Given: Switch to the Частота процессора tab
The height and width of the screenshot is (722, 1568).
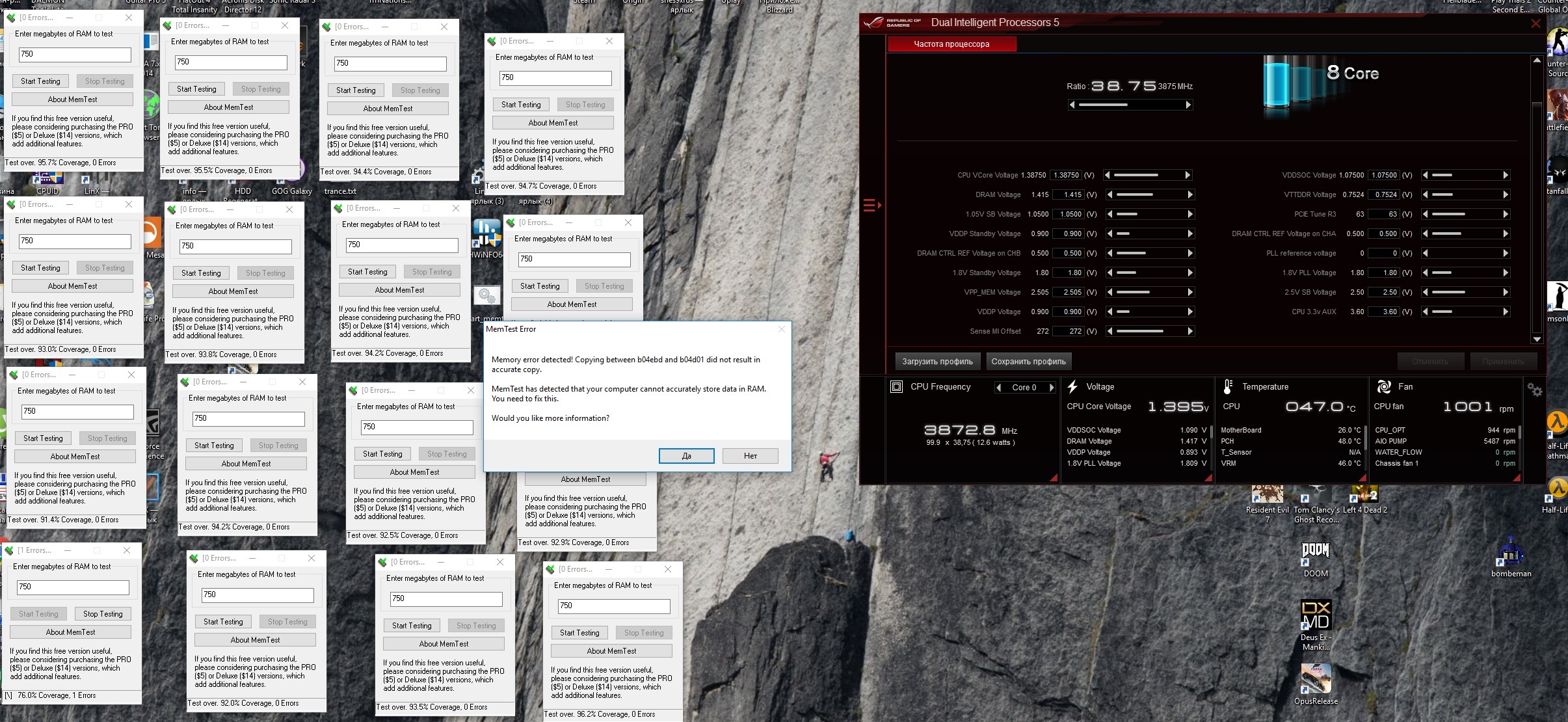Looking at the screenshot, I should [x=951, y=44].
